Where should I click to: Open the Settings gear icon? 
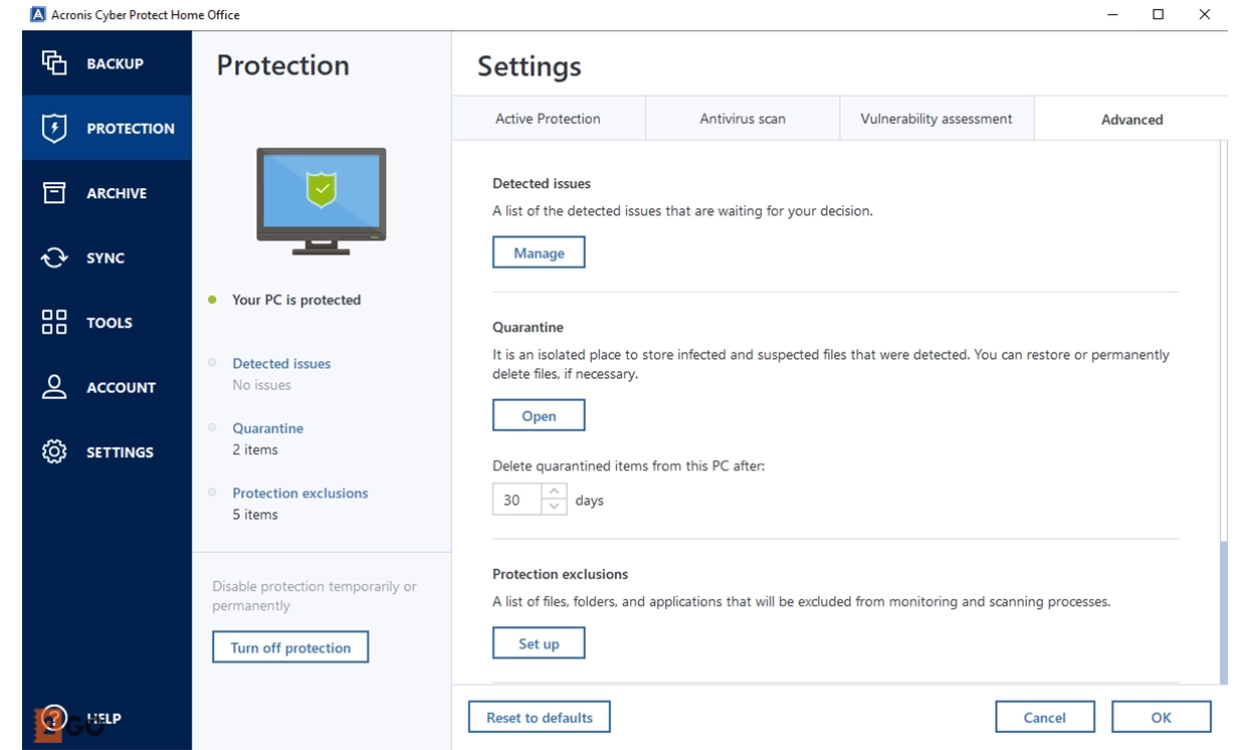pyautogui.click(x=54, y=452)
